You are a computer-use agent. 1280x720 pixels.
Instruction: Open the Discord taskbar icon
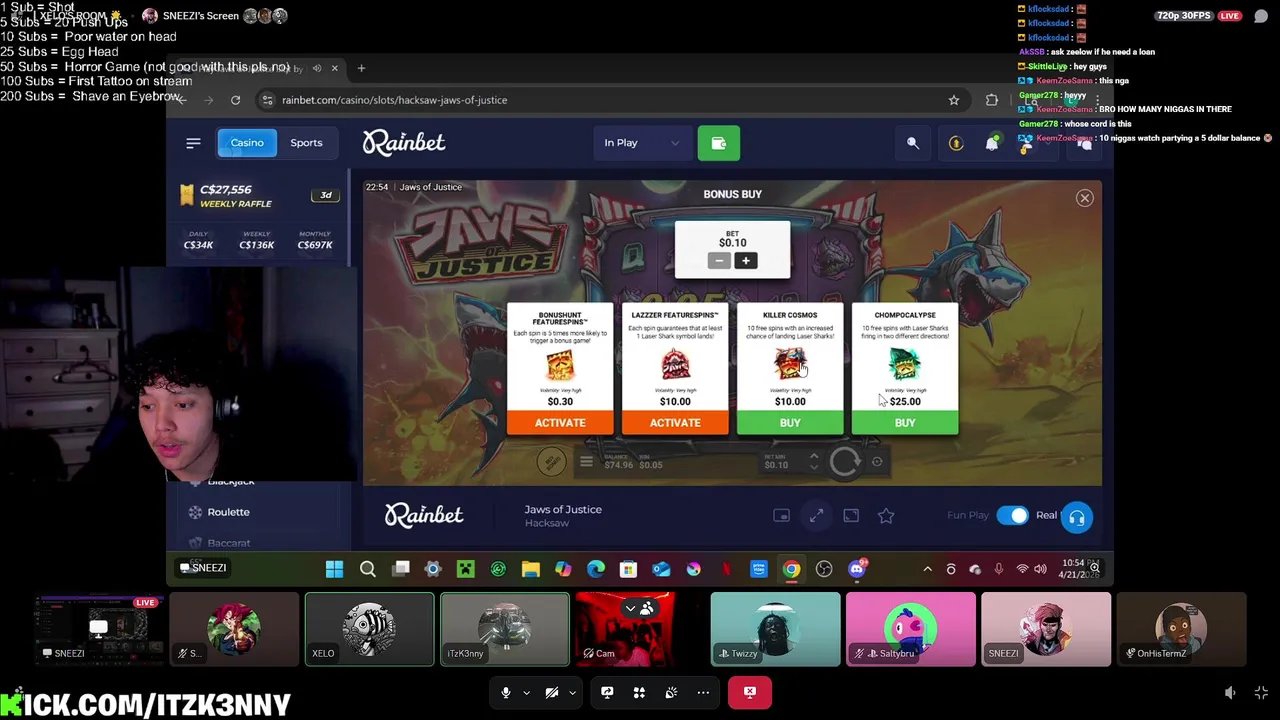point(857,569)
